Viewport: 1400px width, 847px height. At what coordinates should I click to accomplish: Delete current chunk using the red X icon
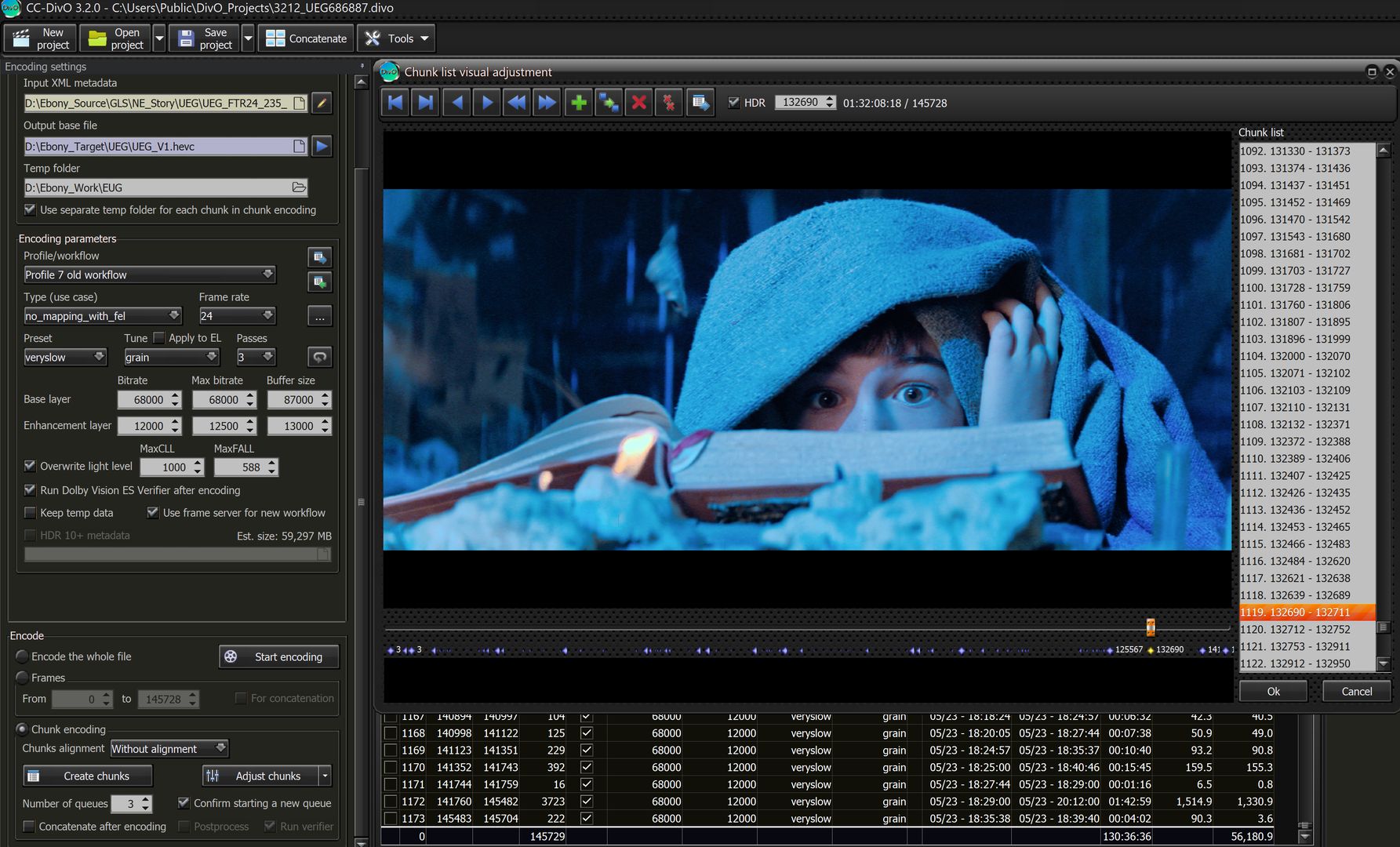(638, 102)
